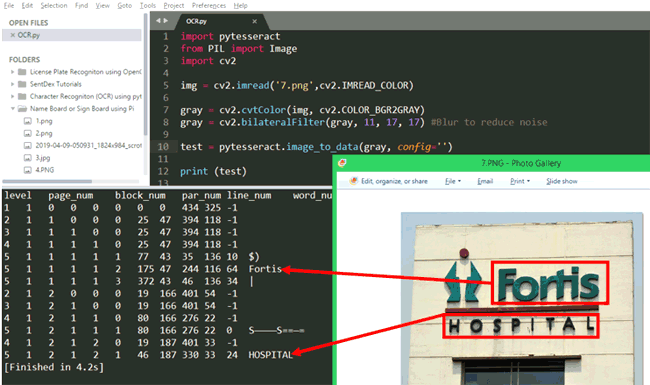
Task: Click the SentDex Tutorials folder icon
Action: coord(22,84)
